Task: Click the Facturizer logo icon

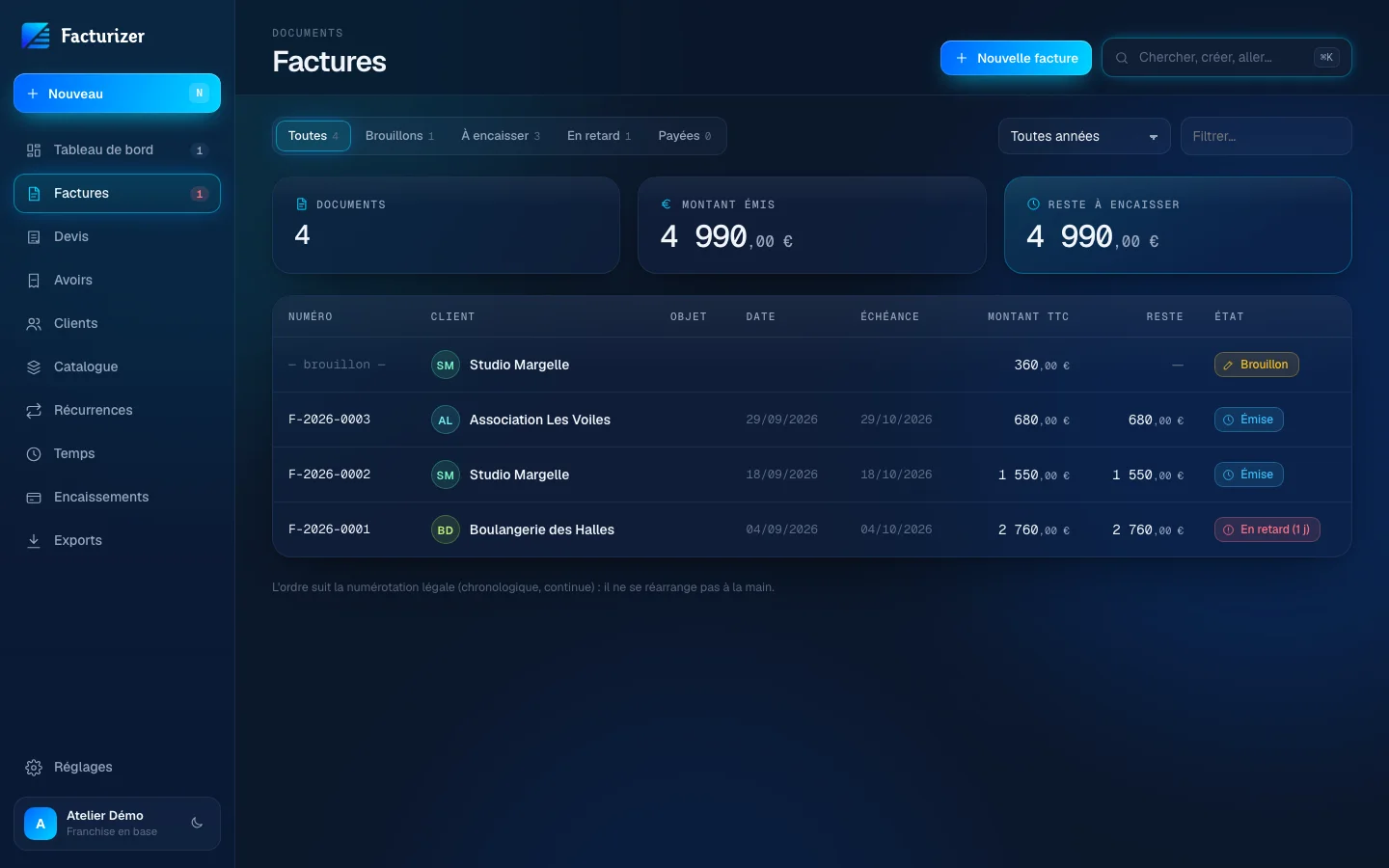Action: point(36,36)
